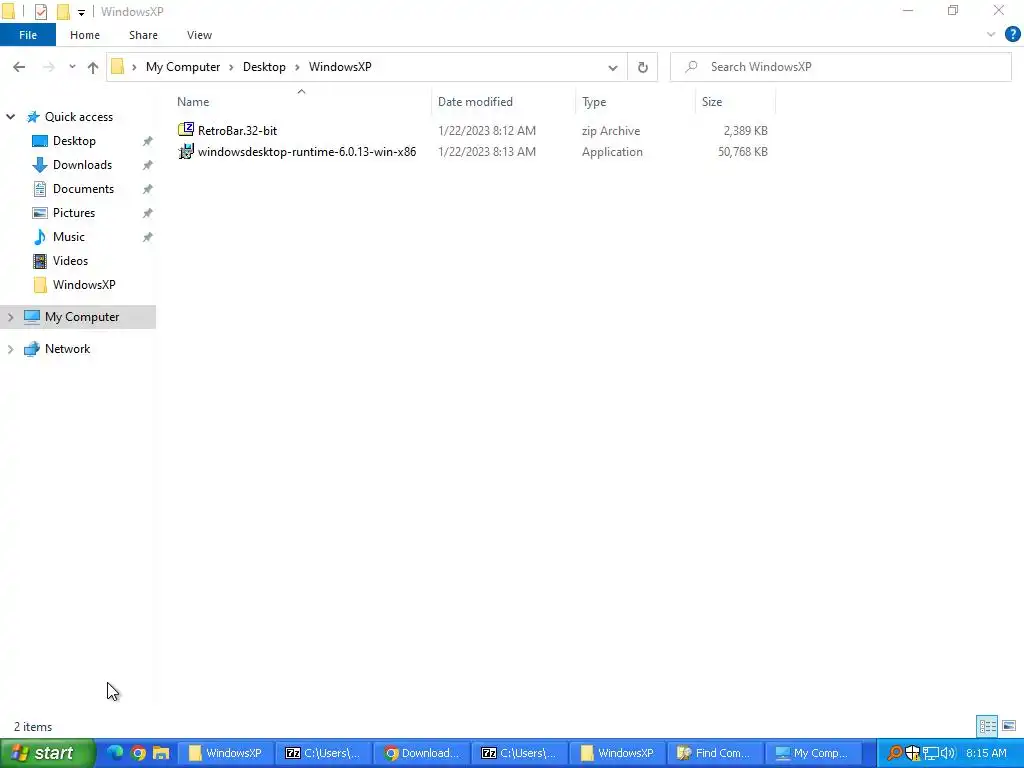Switch to the Chrome Download taskbar window
The image size is (1024, 768).
[x=421, y=753]
